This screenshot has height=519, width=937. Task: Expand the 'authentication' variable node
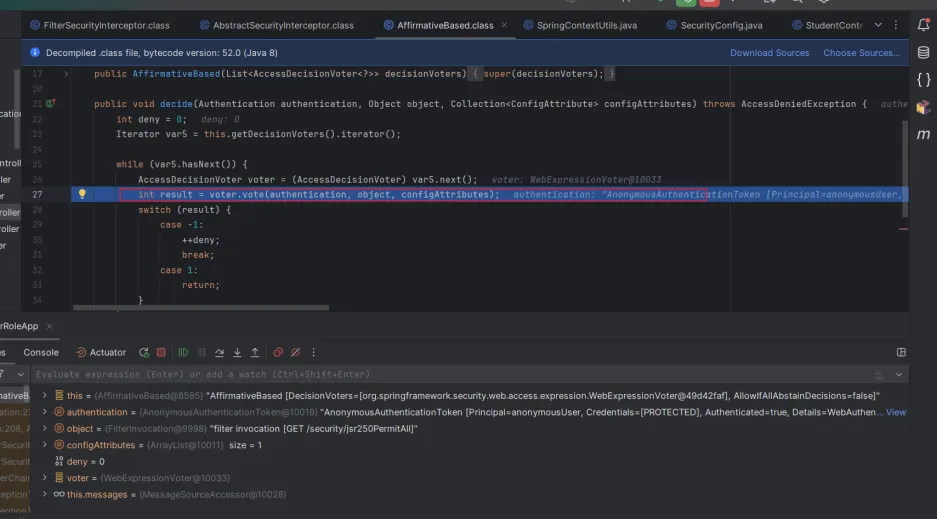(x=46, y=412)
